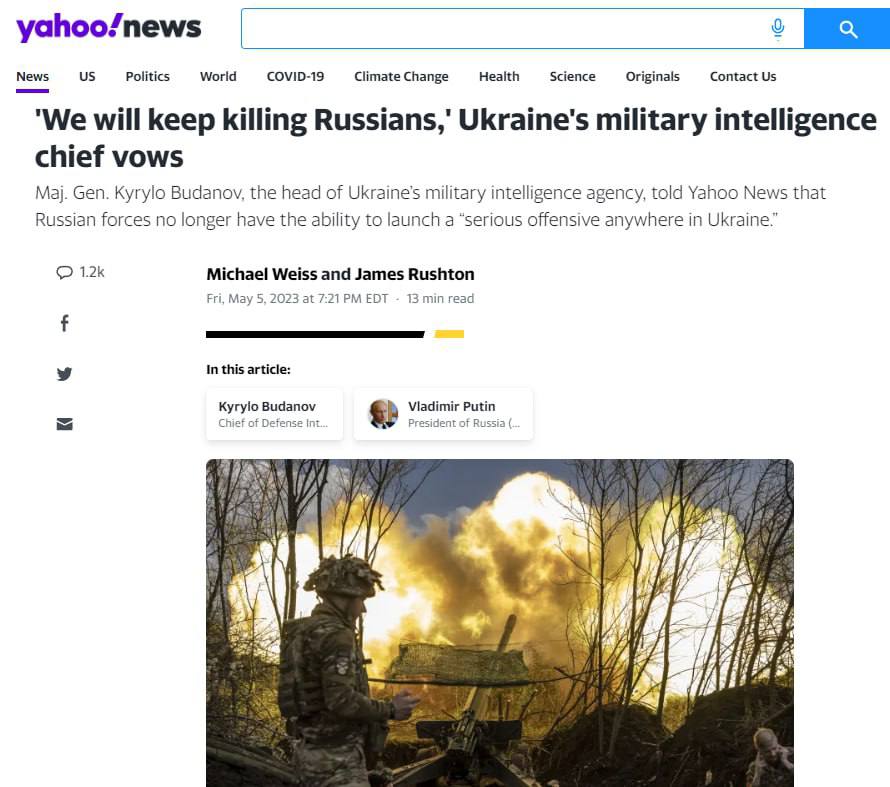Open the Kyrylo Budanov topic card
Screen dimensions: 890x787
pos(275,414)
